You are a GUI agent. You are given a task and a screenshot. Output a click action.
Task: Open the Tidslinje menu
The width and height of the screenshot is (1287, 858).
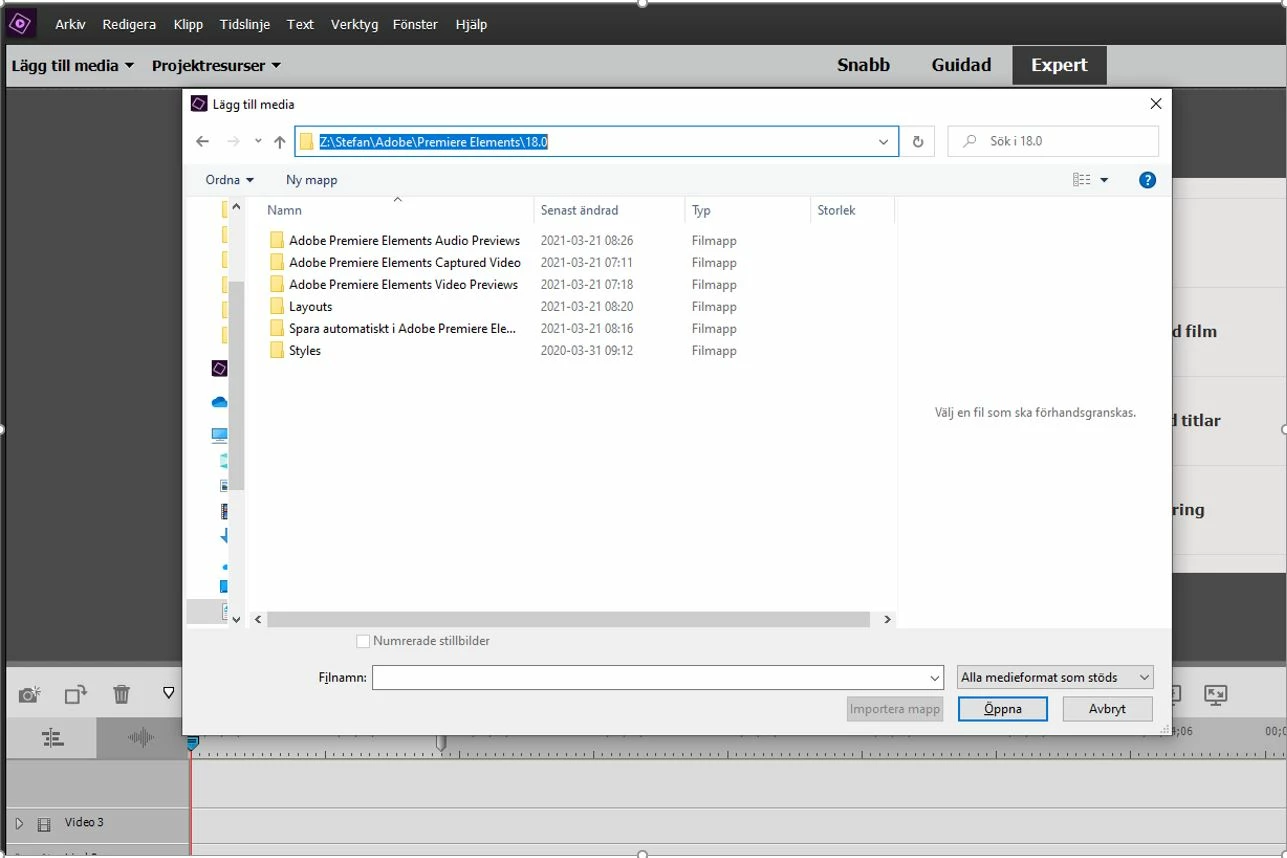[245, 24]
